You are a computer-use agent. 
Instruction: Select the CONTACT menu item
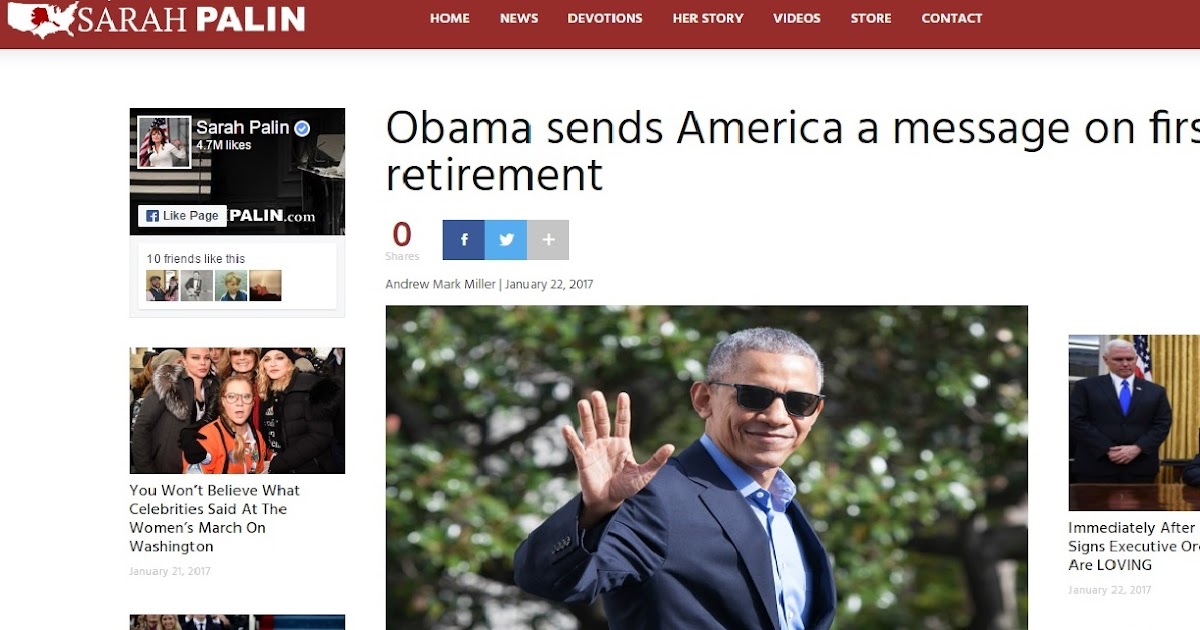(x=952, y=18)
